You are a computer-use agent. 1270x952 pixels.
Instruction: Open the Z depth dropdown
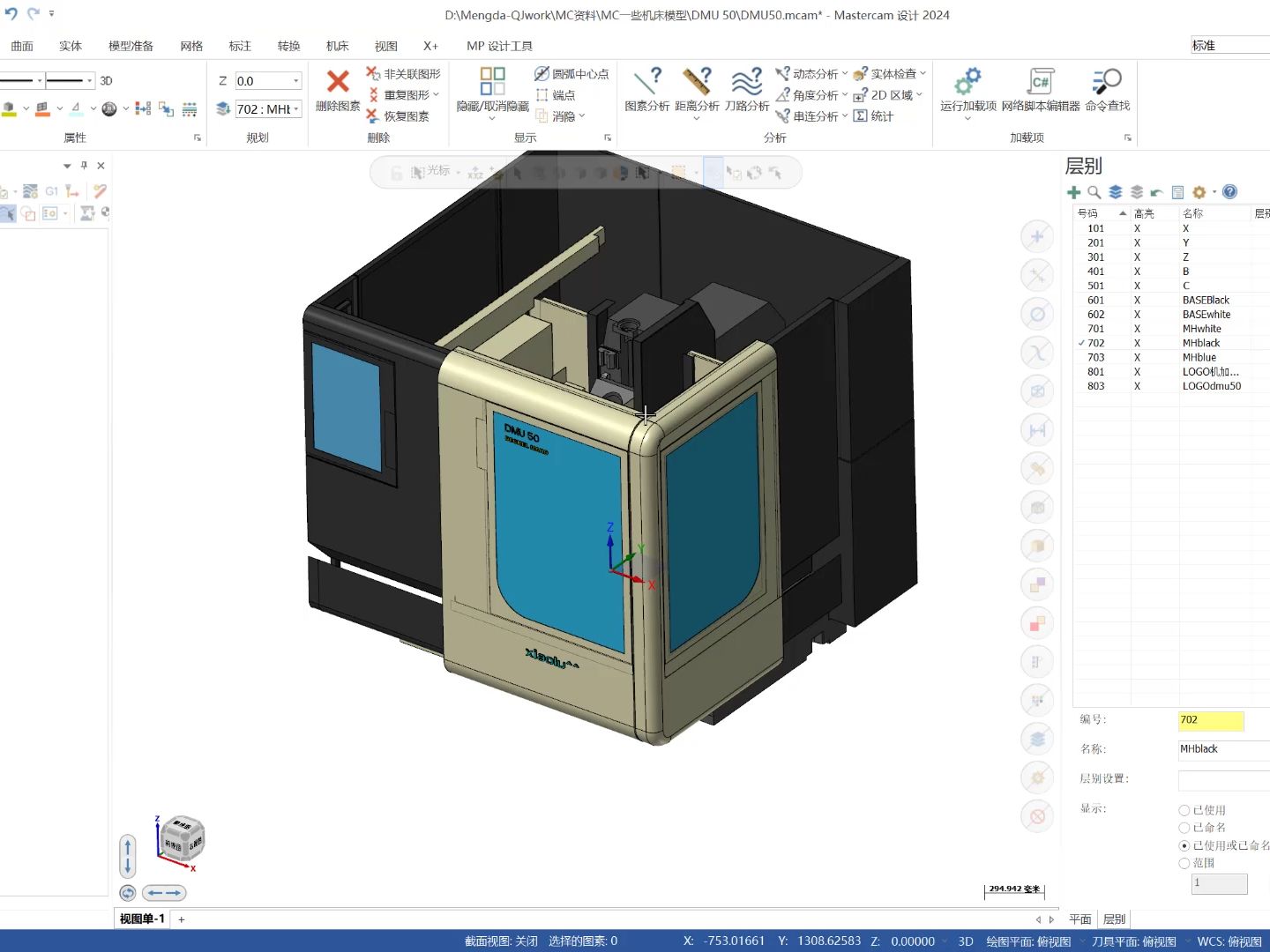click(296, 81)
